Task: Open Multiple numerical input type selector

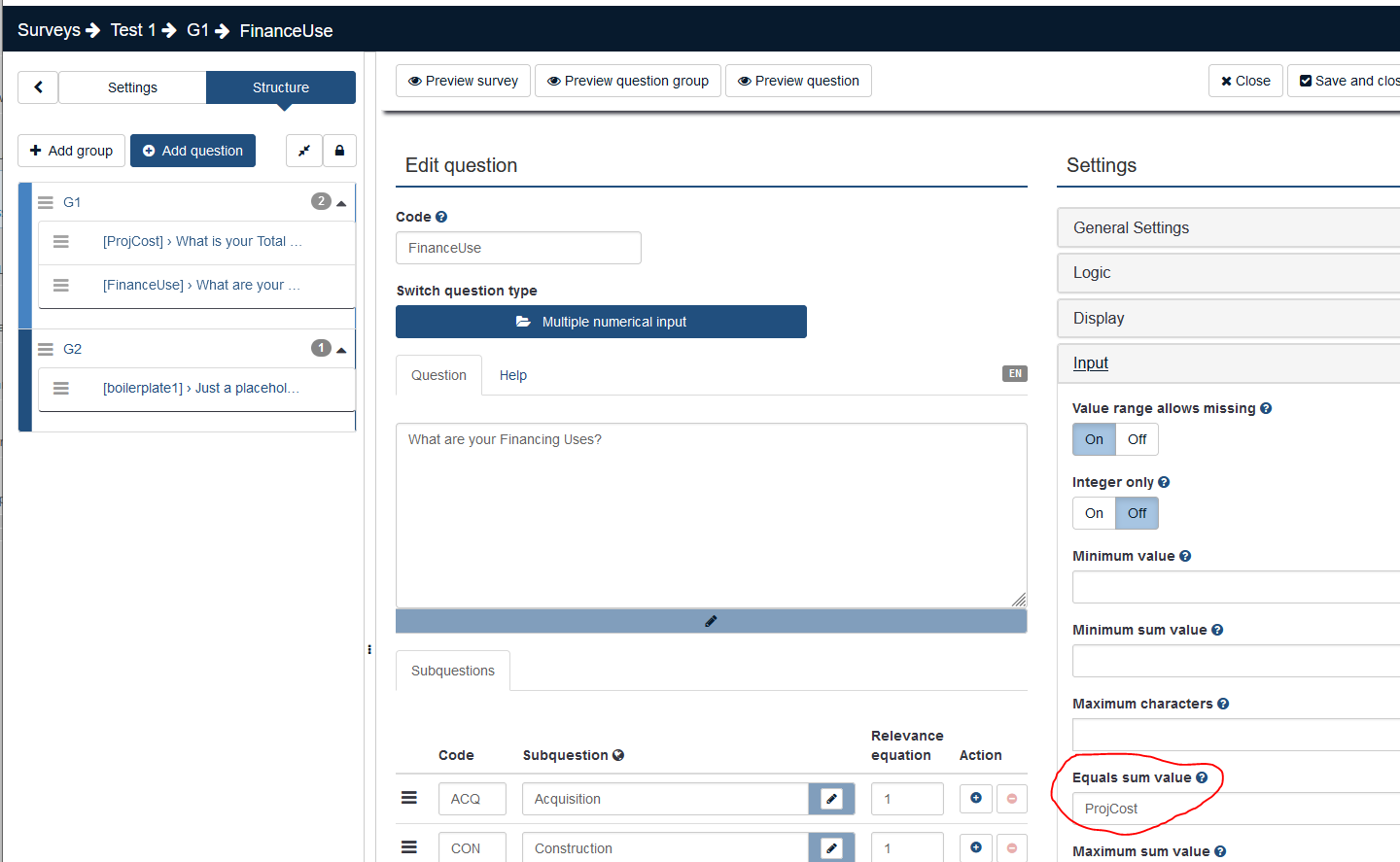Action: click(x=601, y=322)
